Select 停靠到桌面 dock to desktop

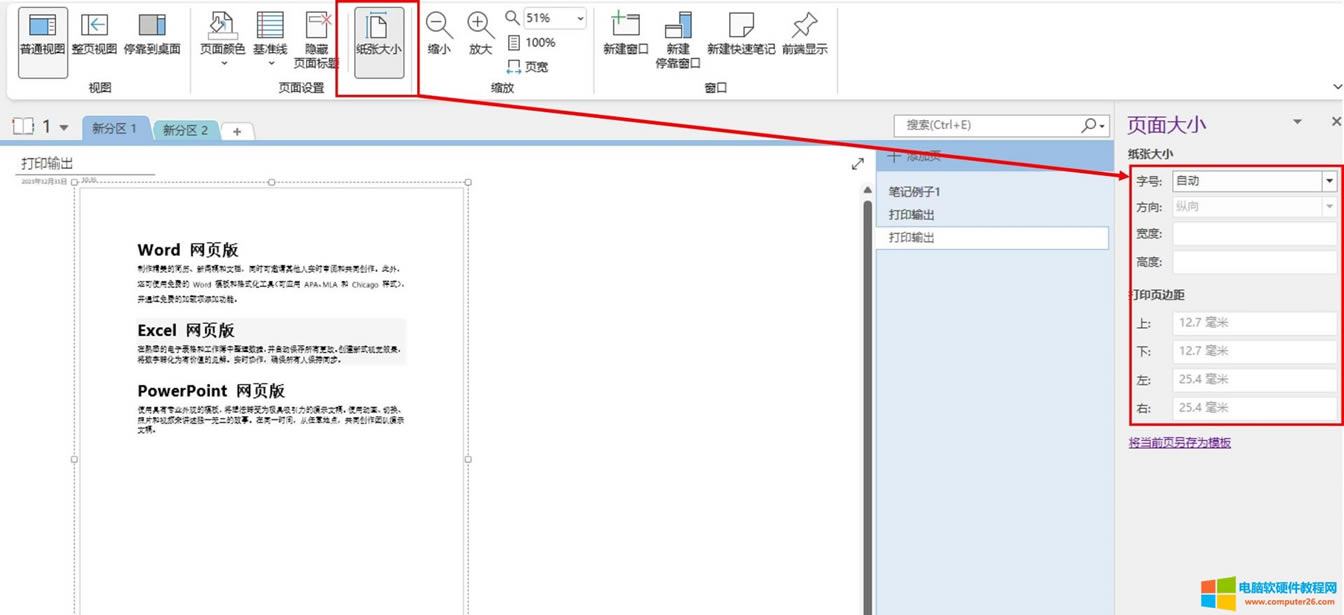pyautogui.click(x=152, y=35)
